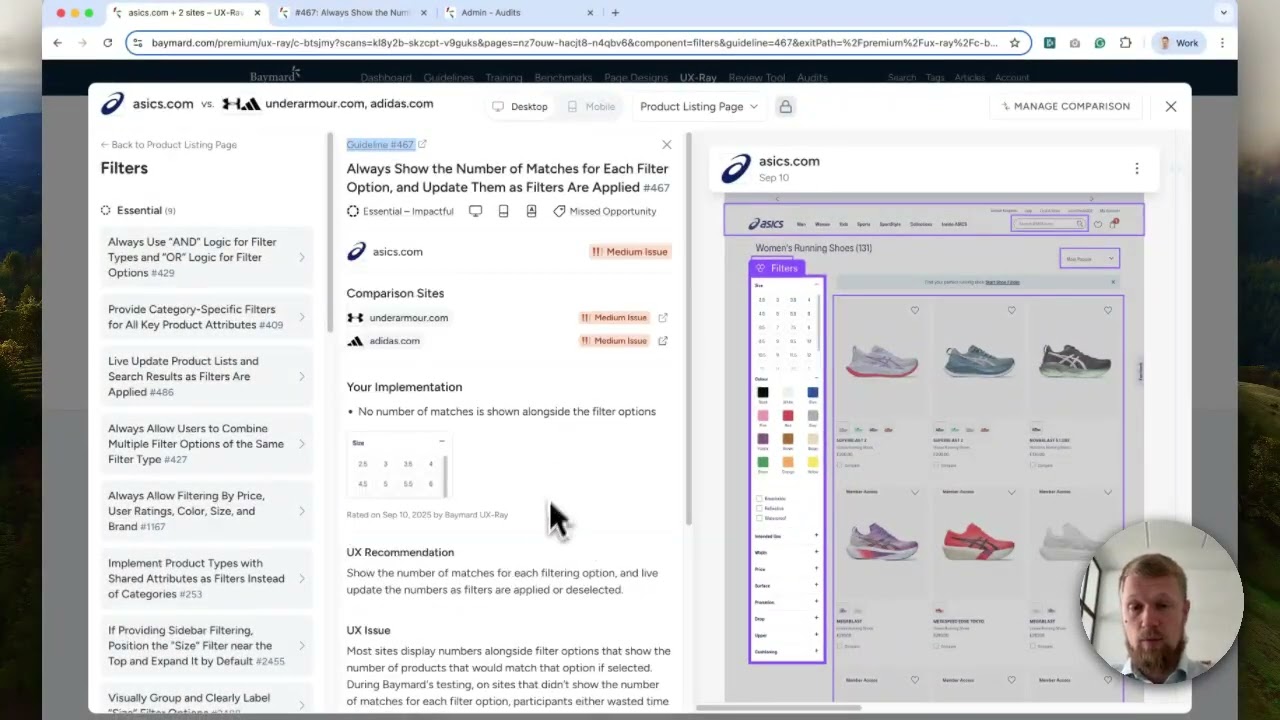Select the 'asics.com + 2 sites – UX-Ray' tab

tap(187, 13)
